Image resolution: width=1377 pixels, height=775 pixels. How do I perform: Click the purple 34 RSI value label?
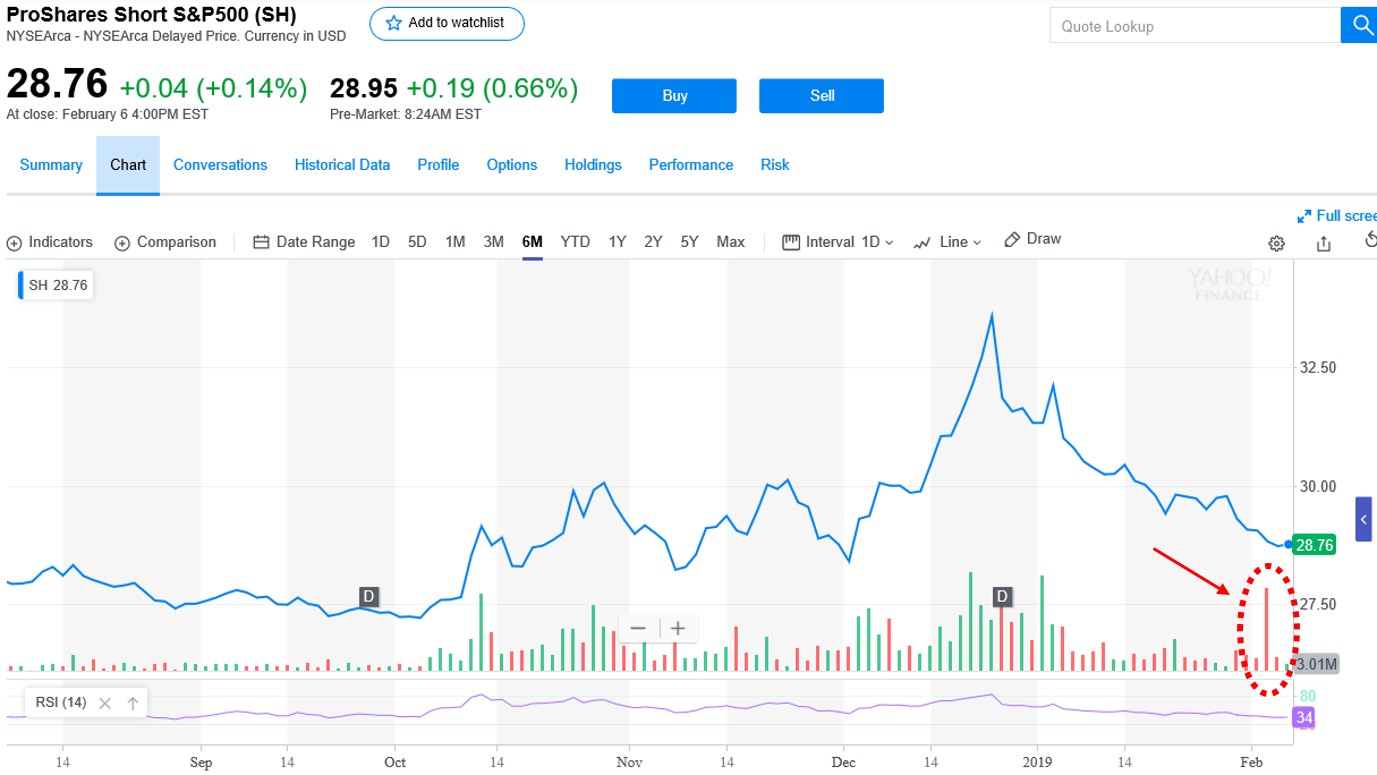click(x=1304, y=717)
